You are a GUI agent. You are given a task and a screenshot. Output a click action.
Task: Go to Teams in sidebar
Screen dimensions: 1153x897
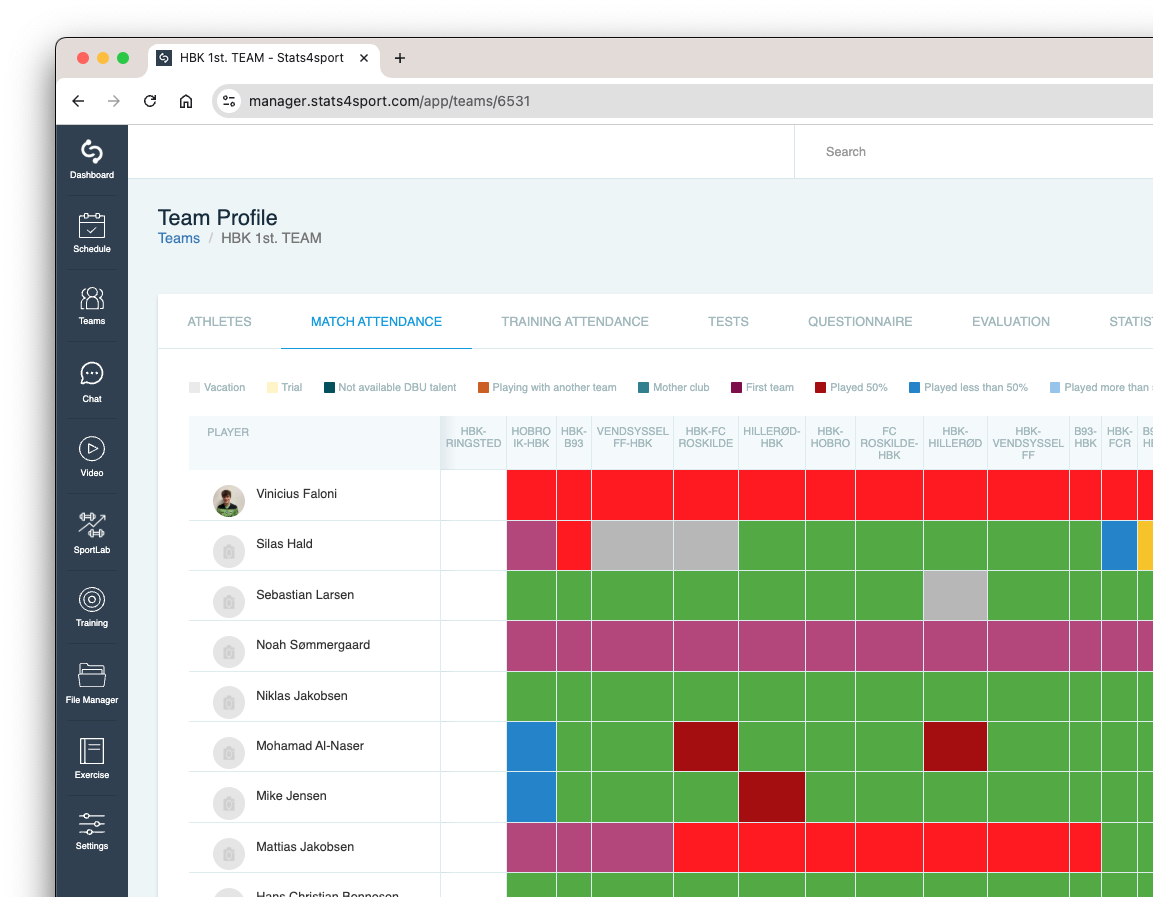(x=92, y=299)
